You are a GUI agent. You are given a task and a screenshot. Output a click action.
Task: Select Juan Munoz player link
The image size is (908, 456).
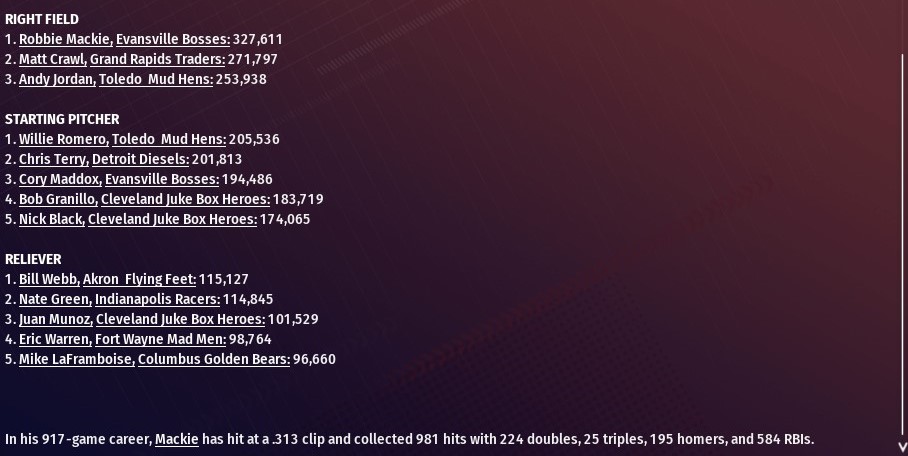(x=56, y=319)
